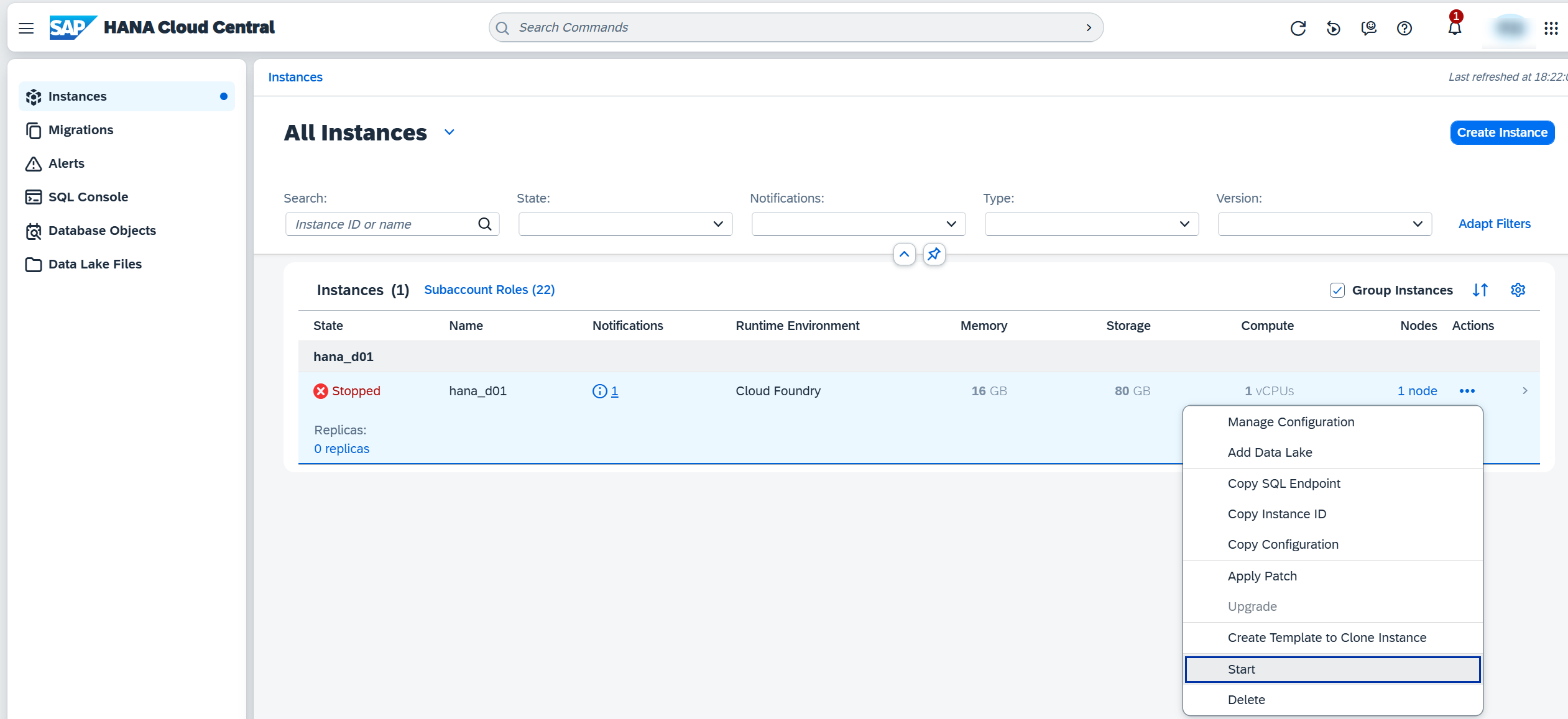Viewport: 1568px width, 719px height.
Task: Open Database Objects in the sidebar
Action: click(127, 231)
